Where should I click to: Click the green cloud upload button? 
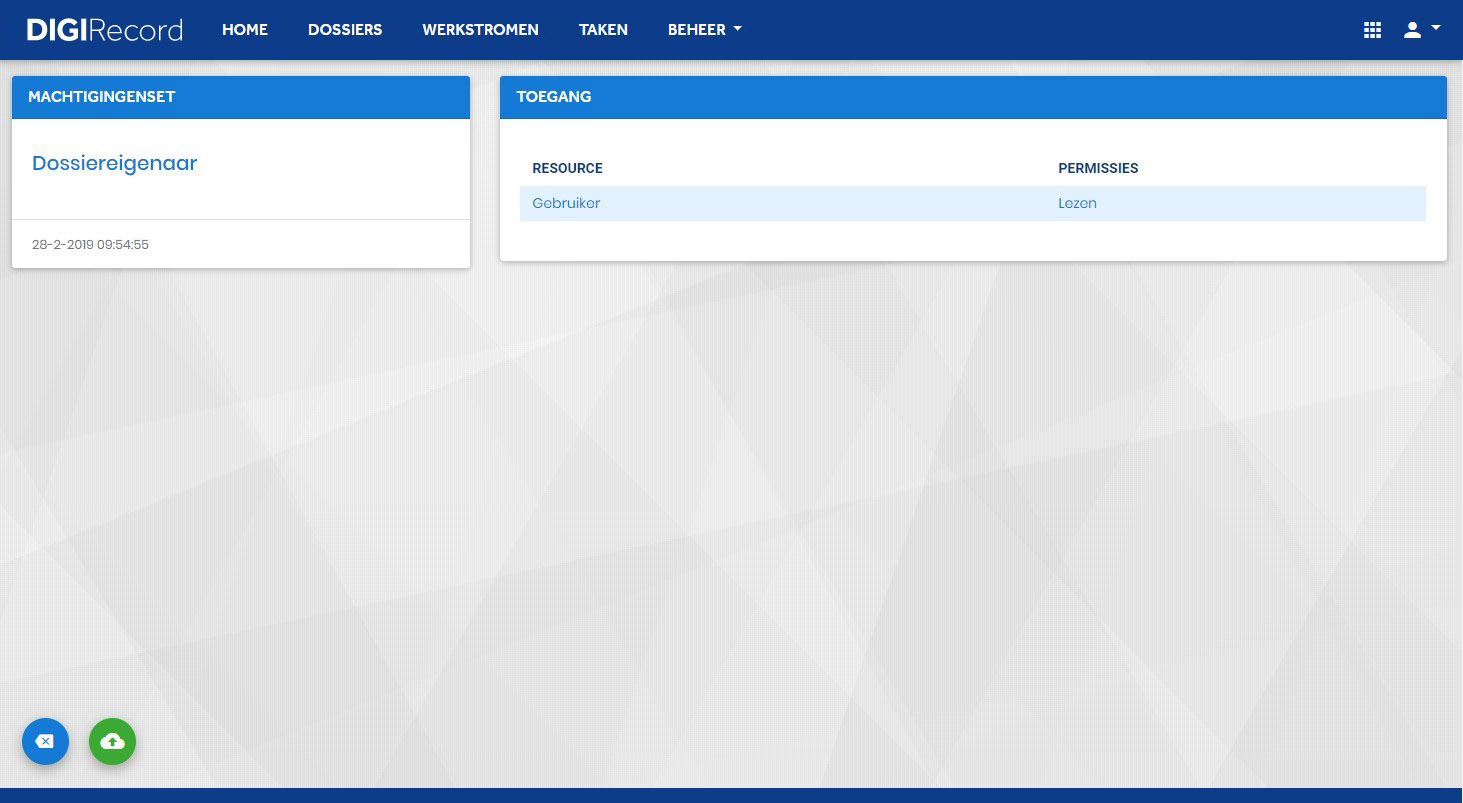112,741
